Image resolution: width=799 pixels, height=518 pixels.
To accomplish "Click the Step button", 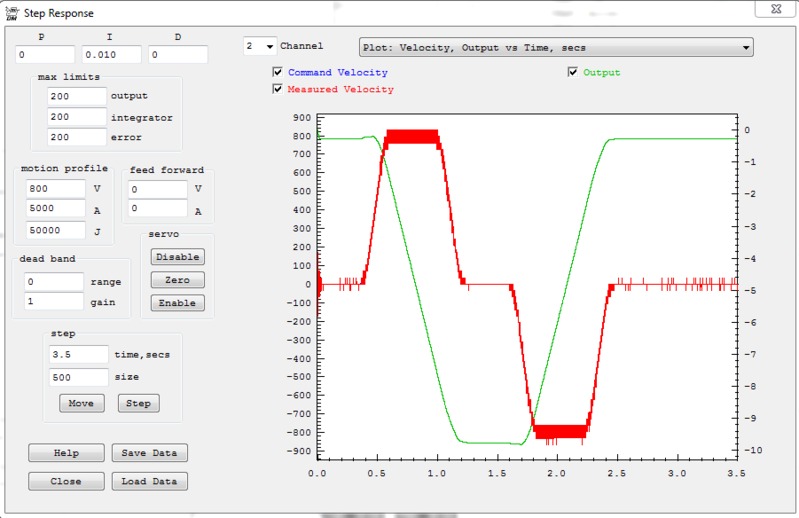I will pyautogui.click(x=138, y=404).
